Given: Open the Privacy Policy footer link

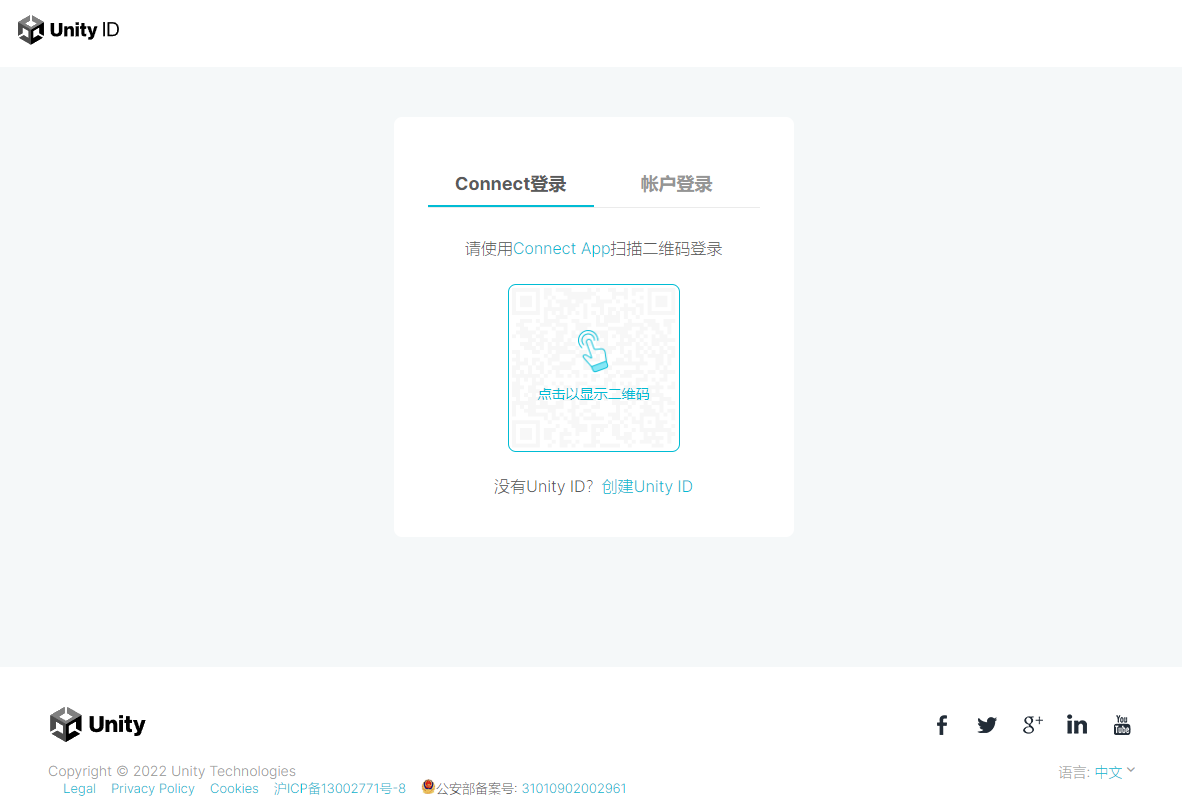Looking at the screenshot, I should coord(152,789).
